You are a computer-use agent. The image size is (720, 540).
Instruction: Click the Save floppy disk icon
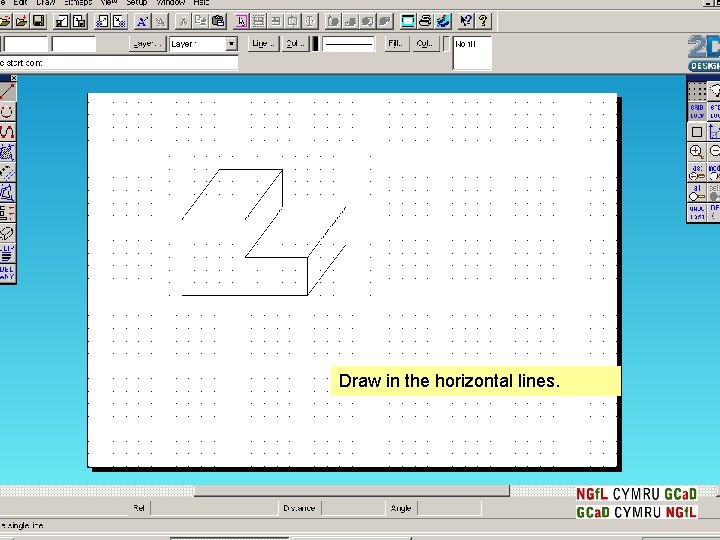tap(39, 21)
